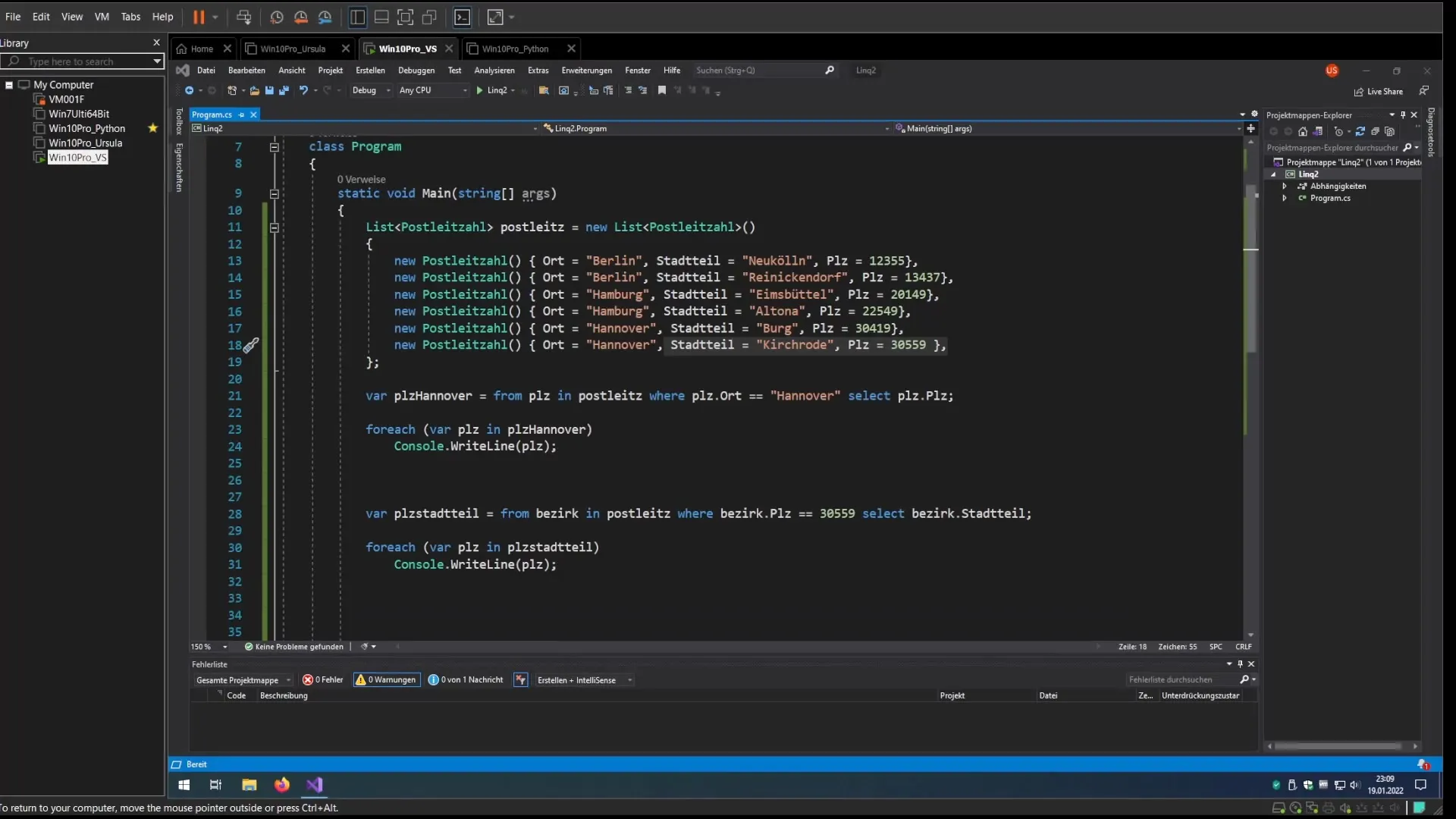Expand the Abhängigkeiten node

point(1284,187)
